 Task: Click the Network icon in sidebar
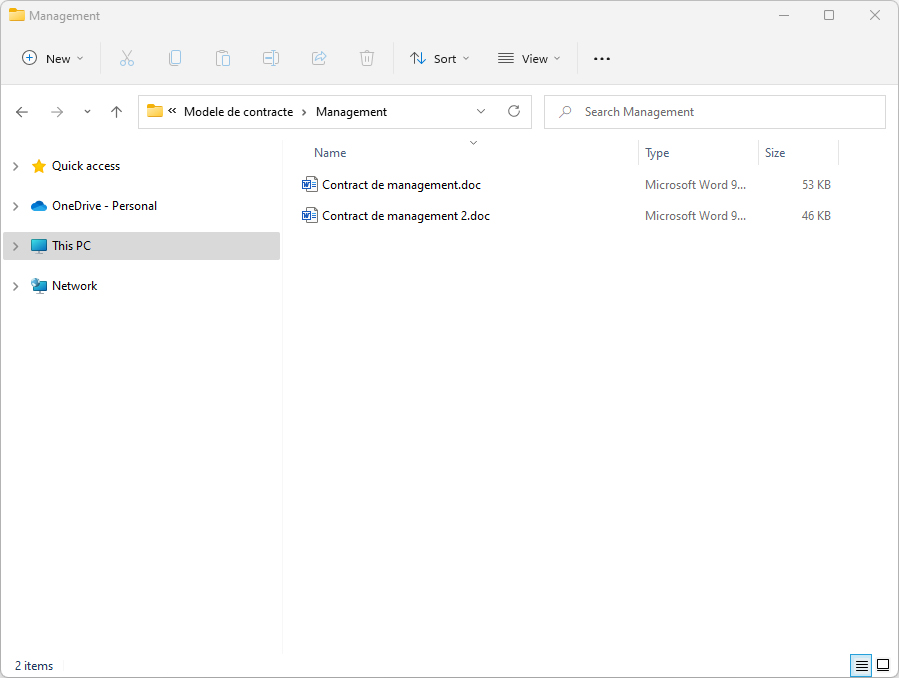point(39,286)
